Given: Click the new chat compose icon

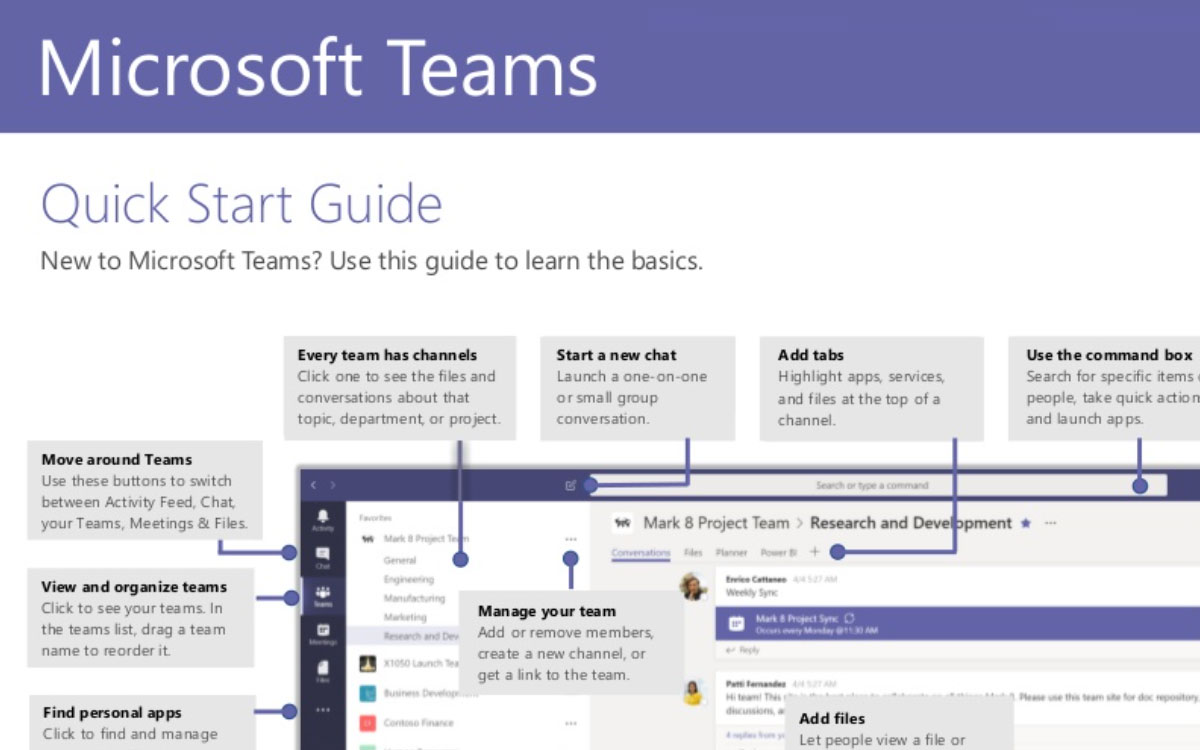Looking at the screenshot, I should [x=571, y=485].
